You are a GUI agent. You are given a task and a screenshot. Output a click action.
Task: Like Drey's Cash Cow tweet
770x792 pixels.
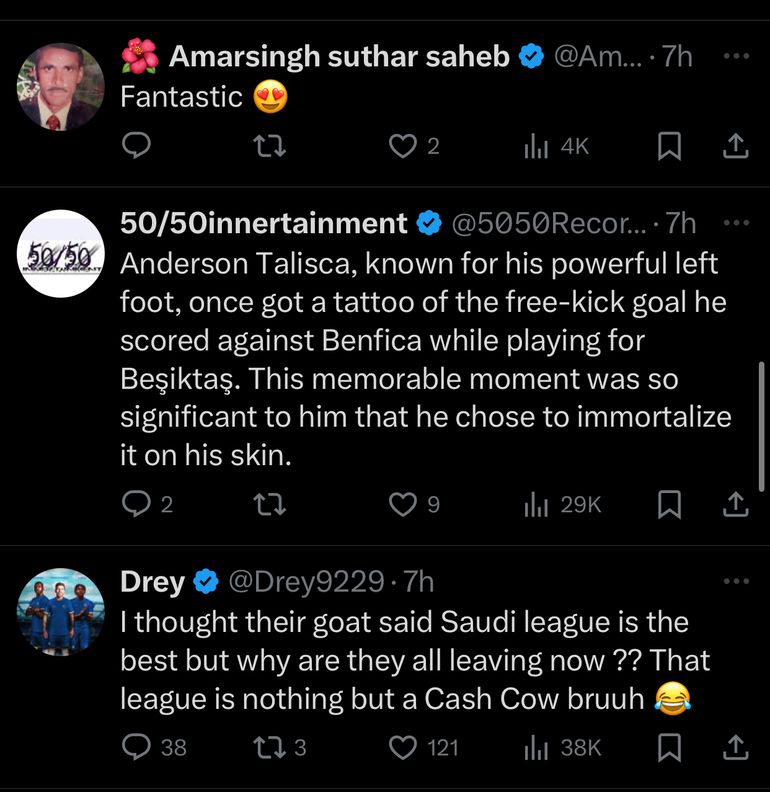[402, 746]
